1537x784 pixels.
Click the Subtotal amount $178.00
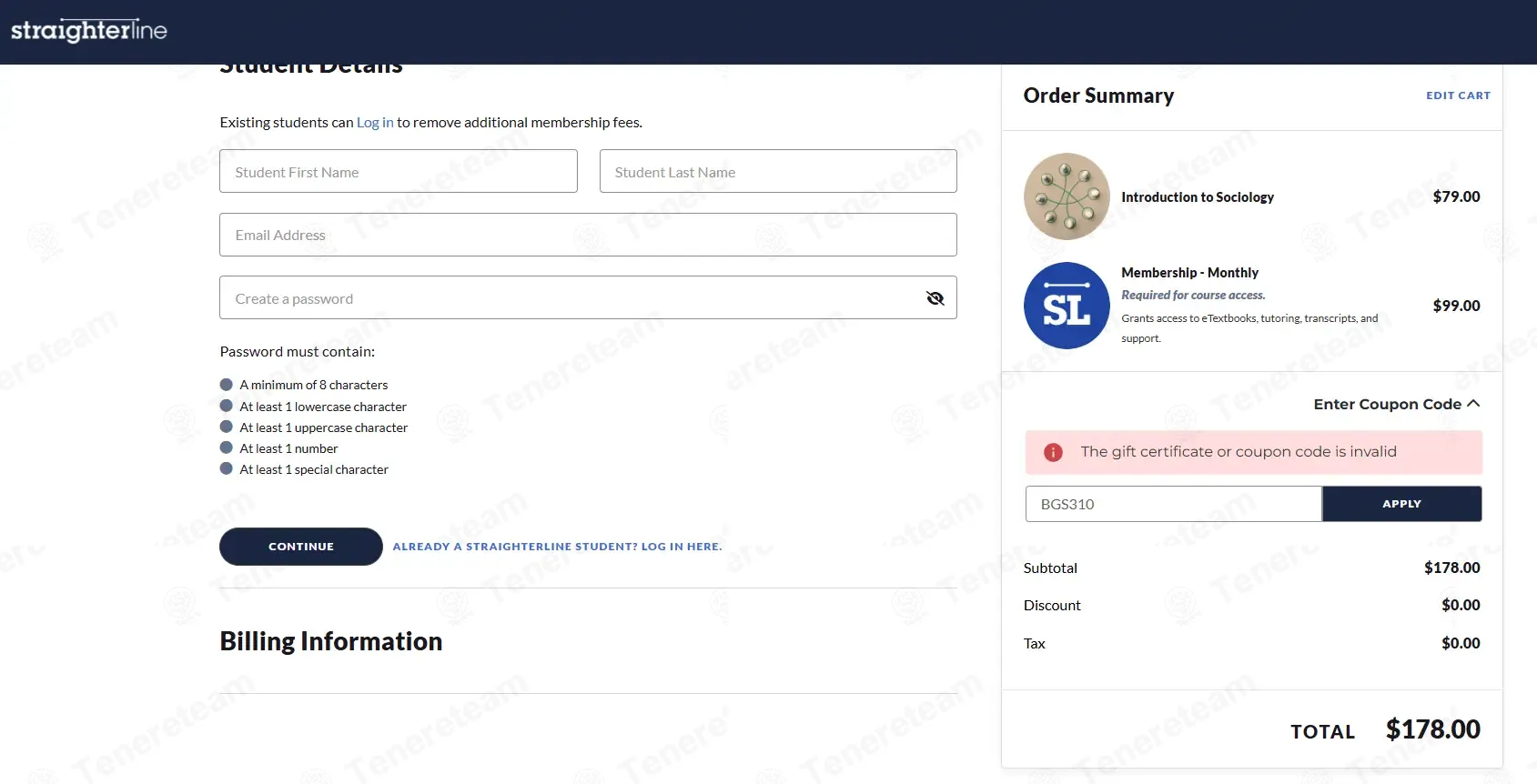point(1451,568)
